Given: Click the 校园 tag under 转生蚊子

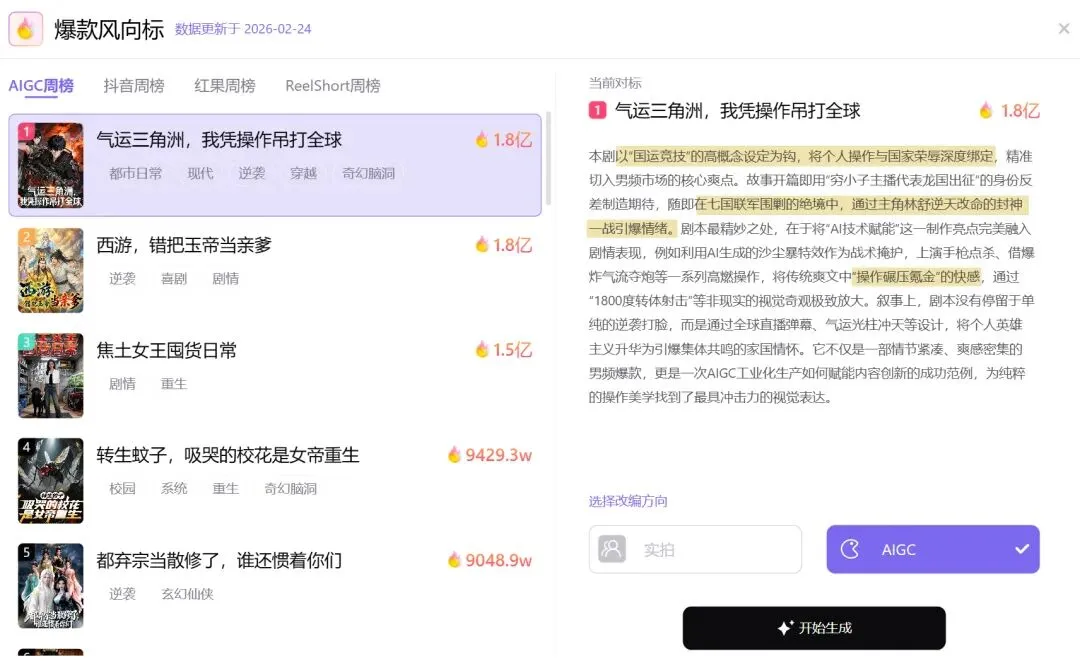Looking at the screenshot, I should click(122, 489).
